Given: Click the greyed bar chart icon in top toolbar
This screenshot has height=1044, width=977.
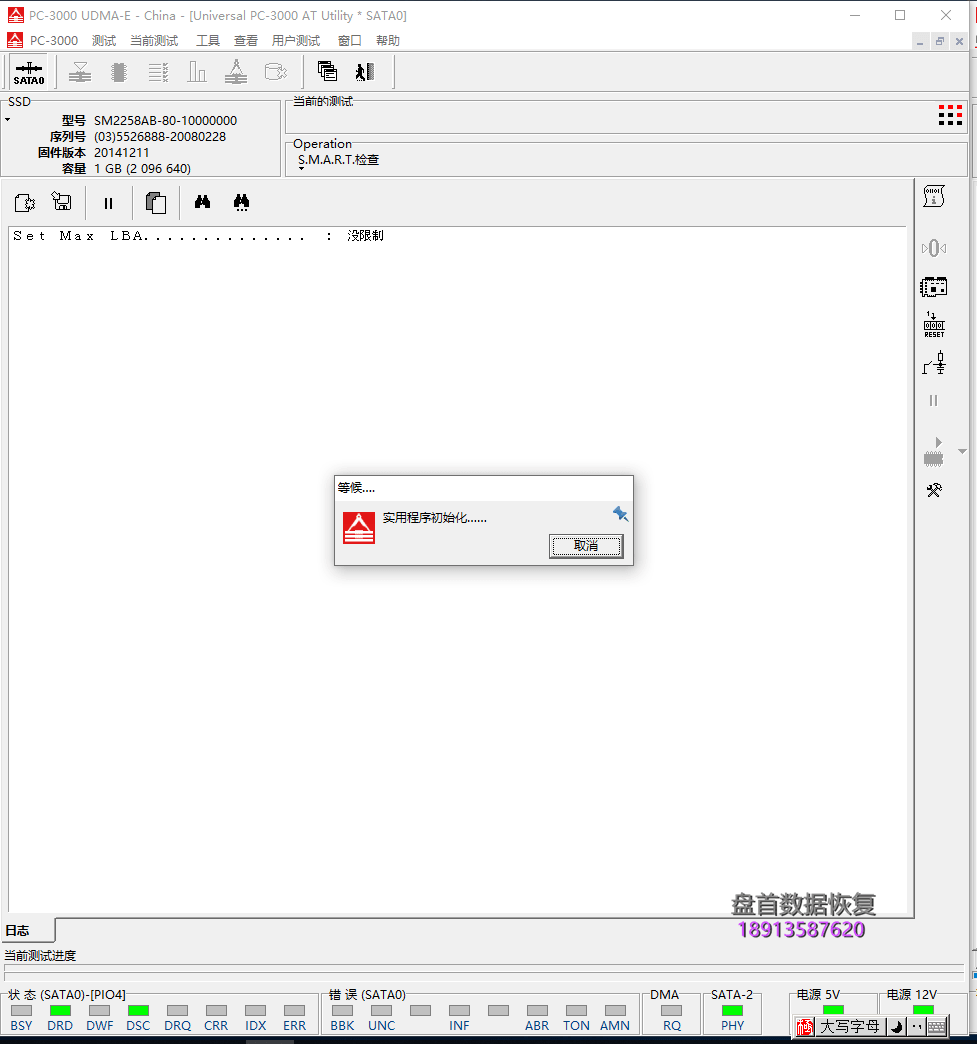Looking at the screenshot, I should (196, 72).
